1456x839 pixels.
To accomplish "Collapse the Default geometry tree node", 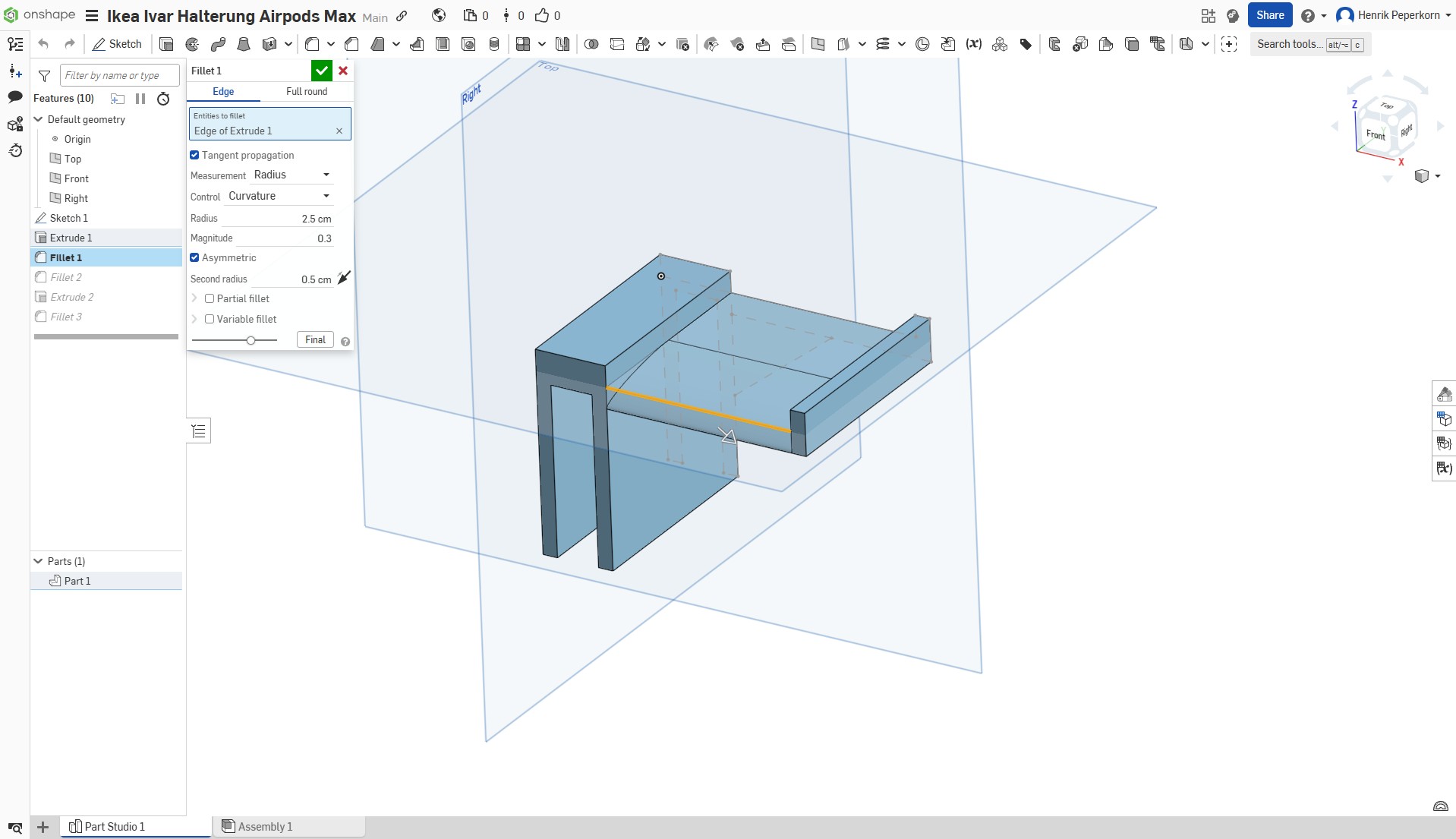I will [38, 119].
